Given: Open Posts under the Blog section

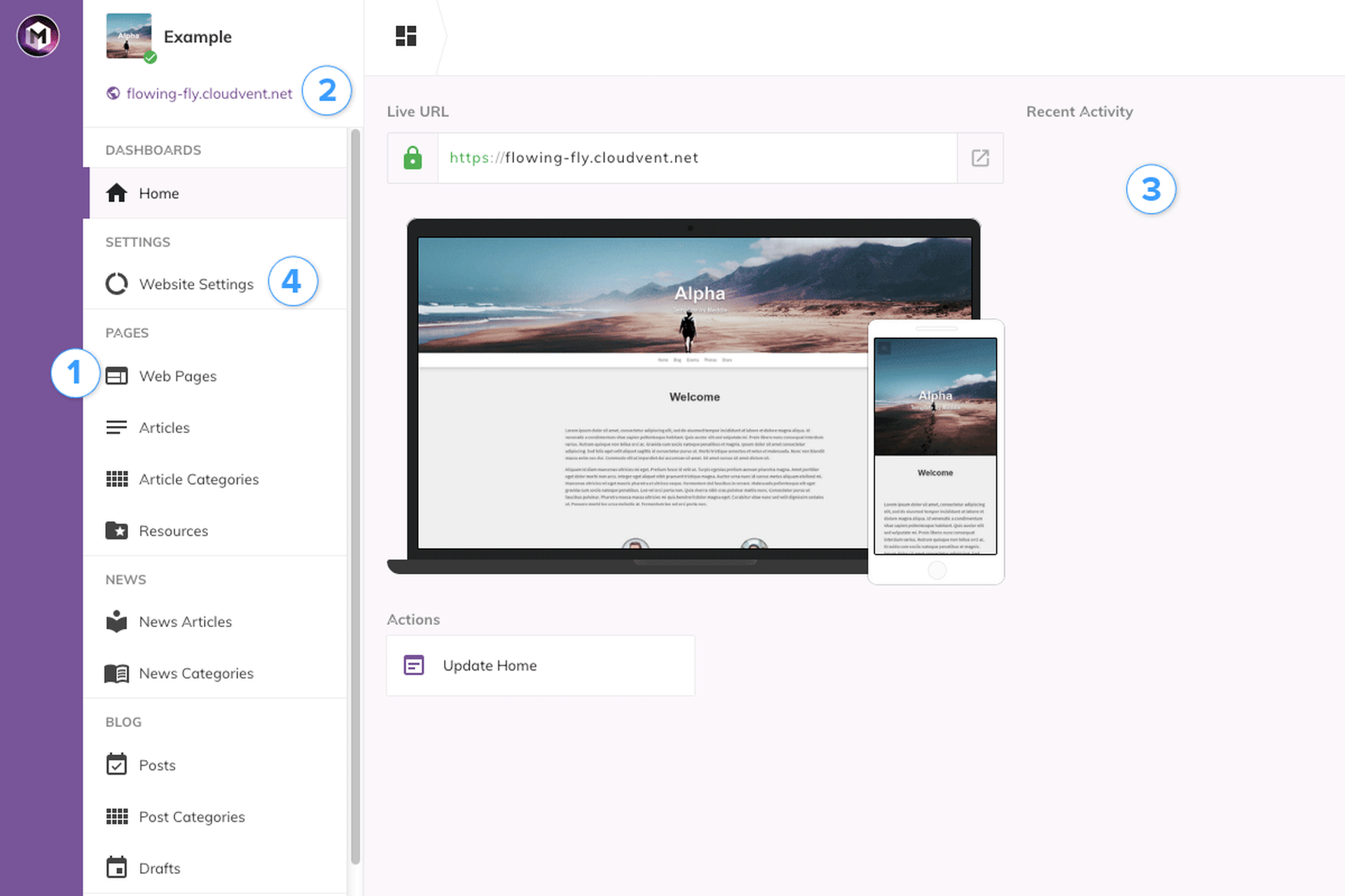Looking at the screenshot, I should point(157,765).
